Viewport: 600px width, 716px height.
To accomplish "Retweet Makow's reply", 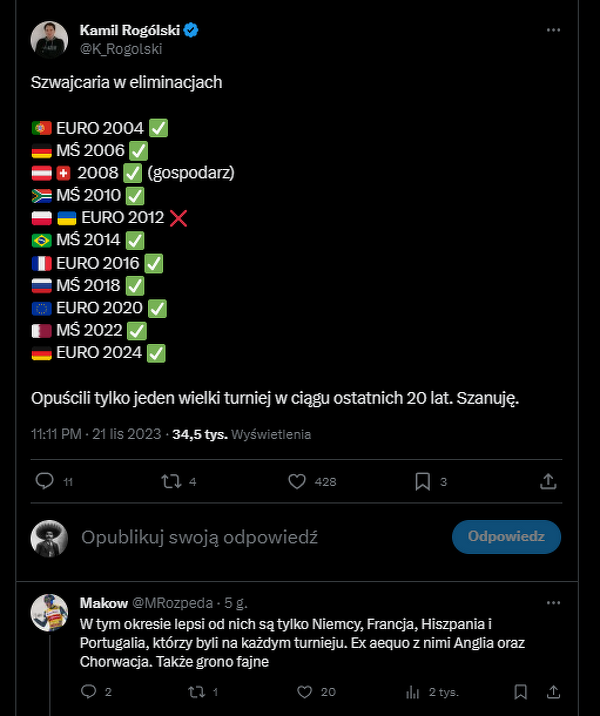I will 196,691.
